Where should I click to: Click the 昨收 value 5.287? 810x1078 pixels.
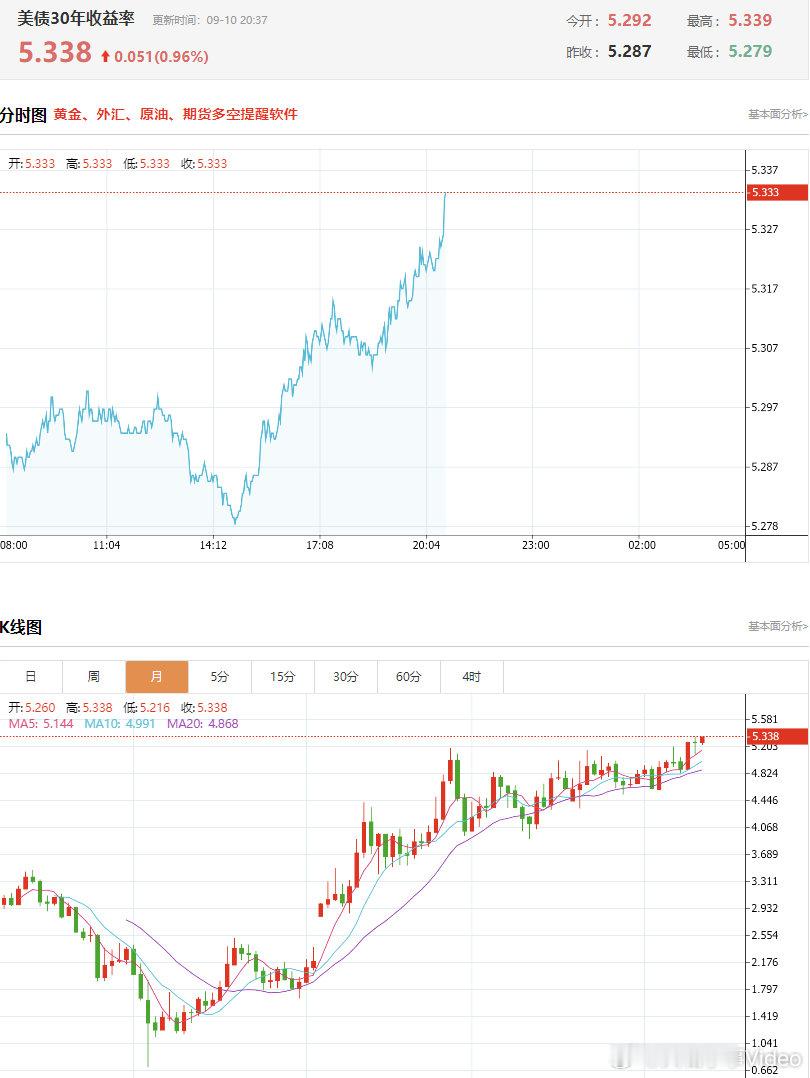pos(629,52)
